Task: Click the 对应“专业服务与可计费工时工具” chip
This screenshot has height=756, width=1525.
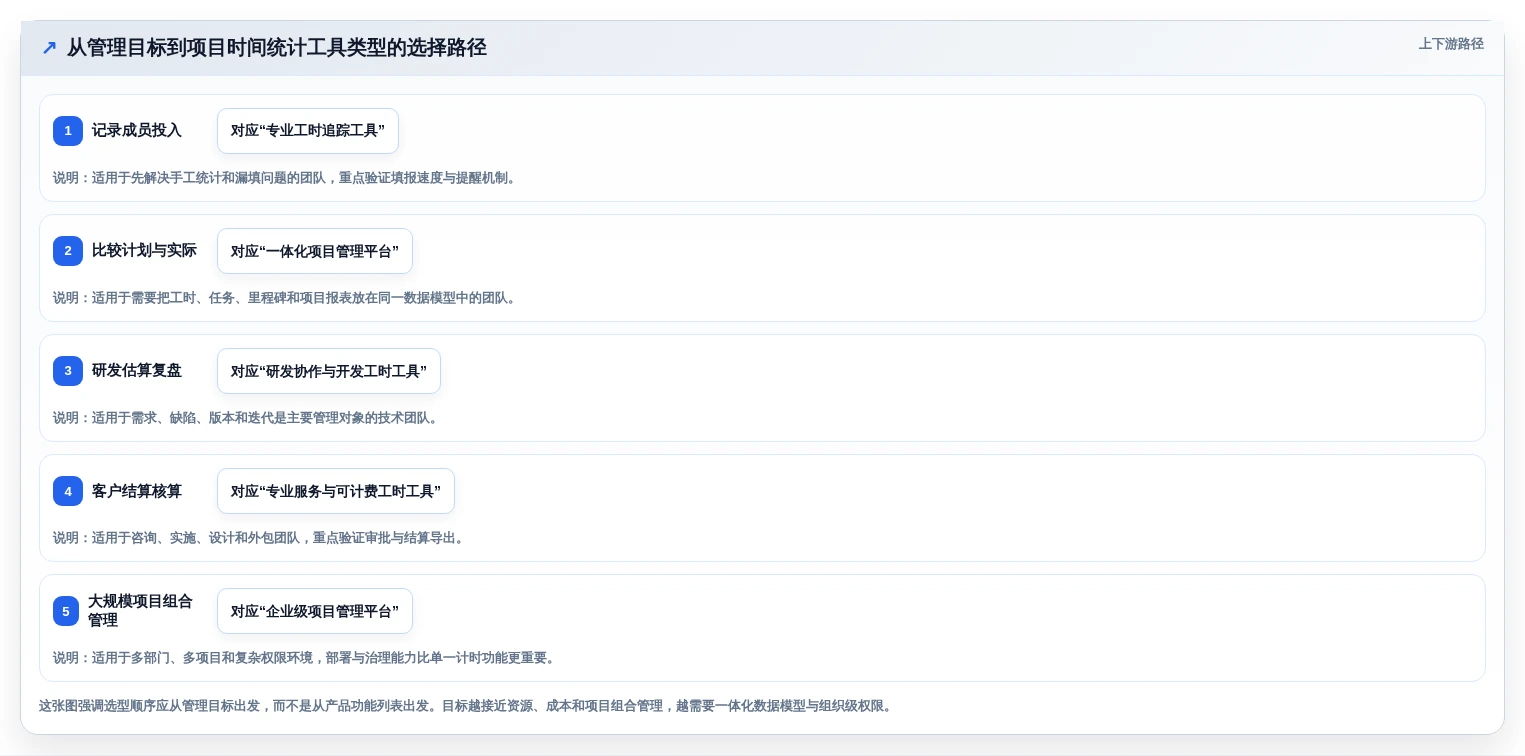Action: pyautogui.click(x=336, y=491)
